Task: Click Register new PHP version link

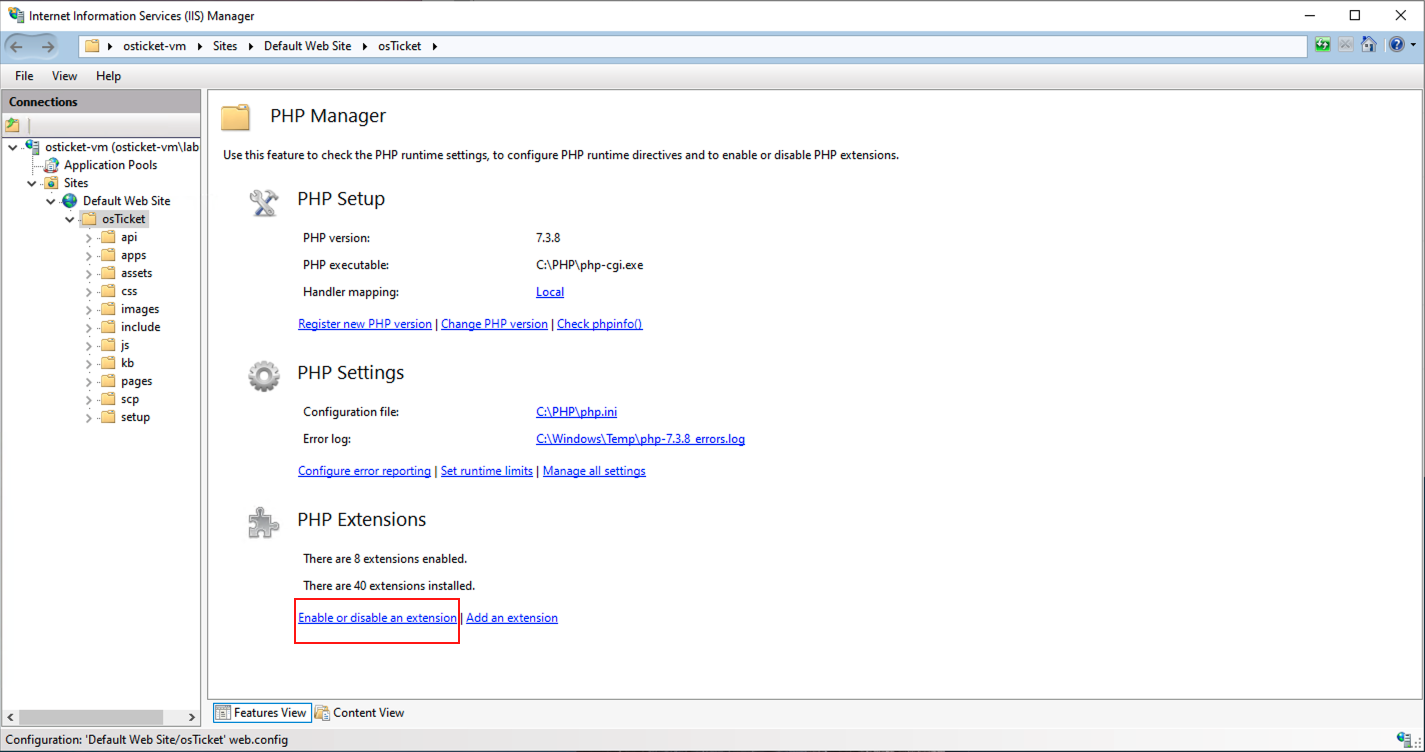Action: (x=365, y=324)
